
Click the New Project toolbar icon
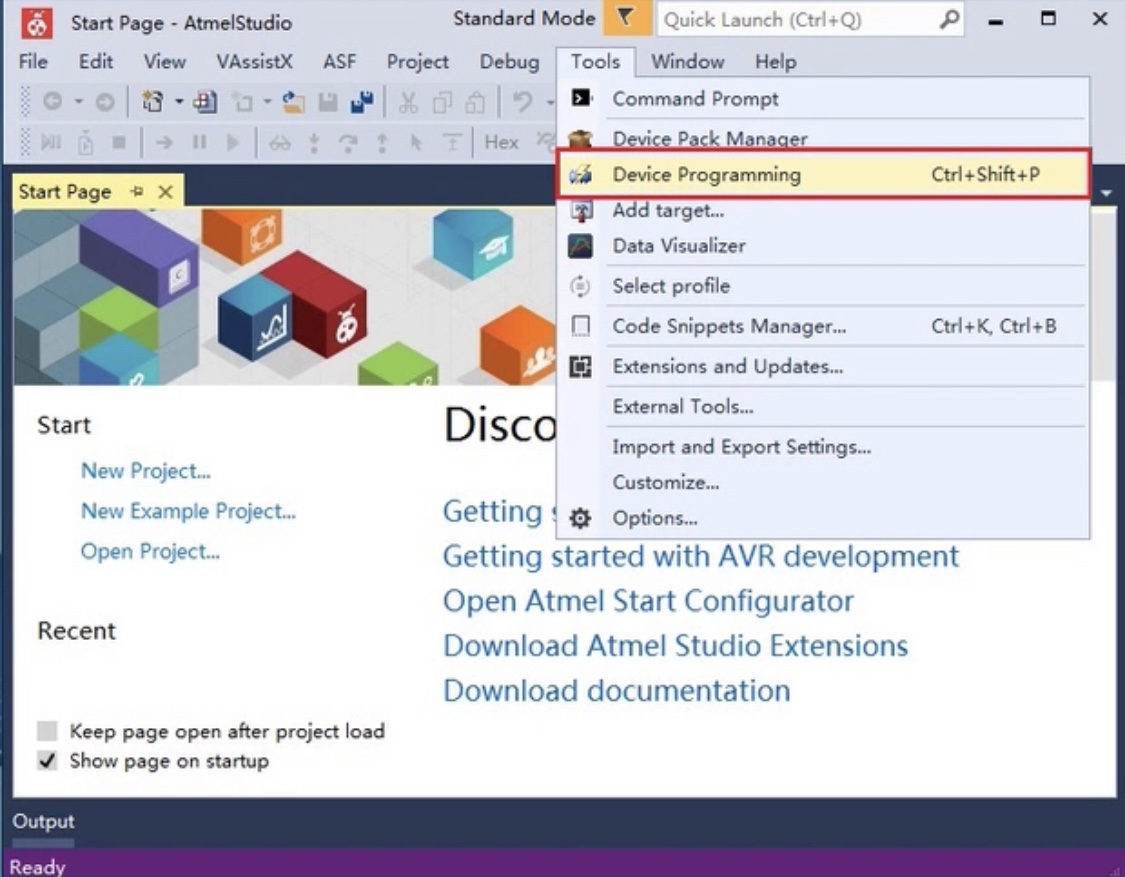point(152,102)
